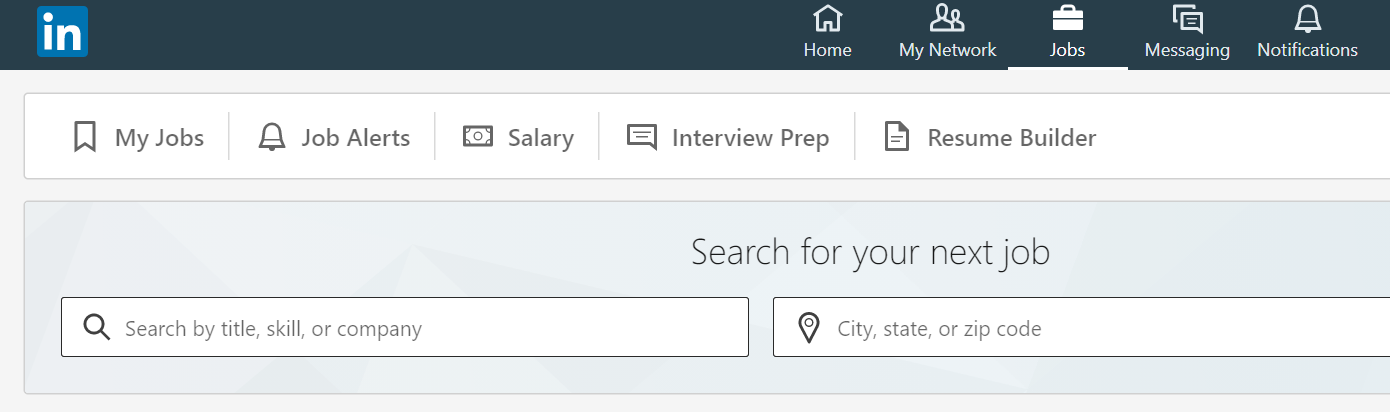
Task: Open the Interview Prep text link
Action: pos(751,138)
